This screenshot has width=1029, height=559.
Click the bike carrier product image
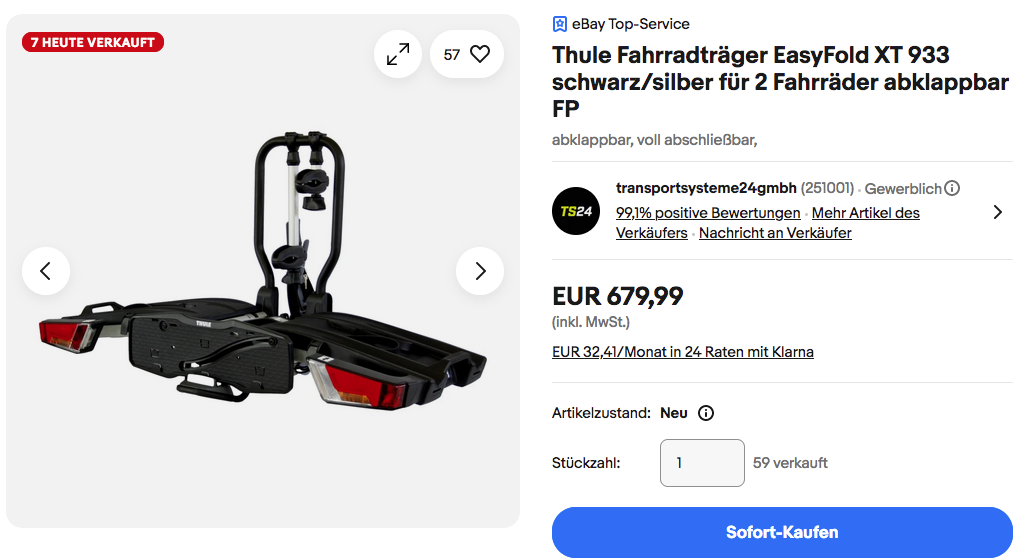pos(263,271)
